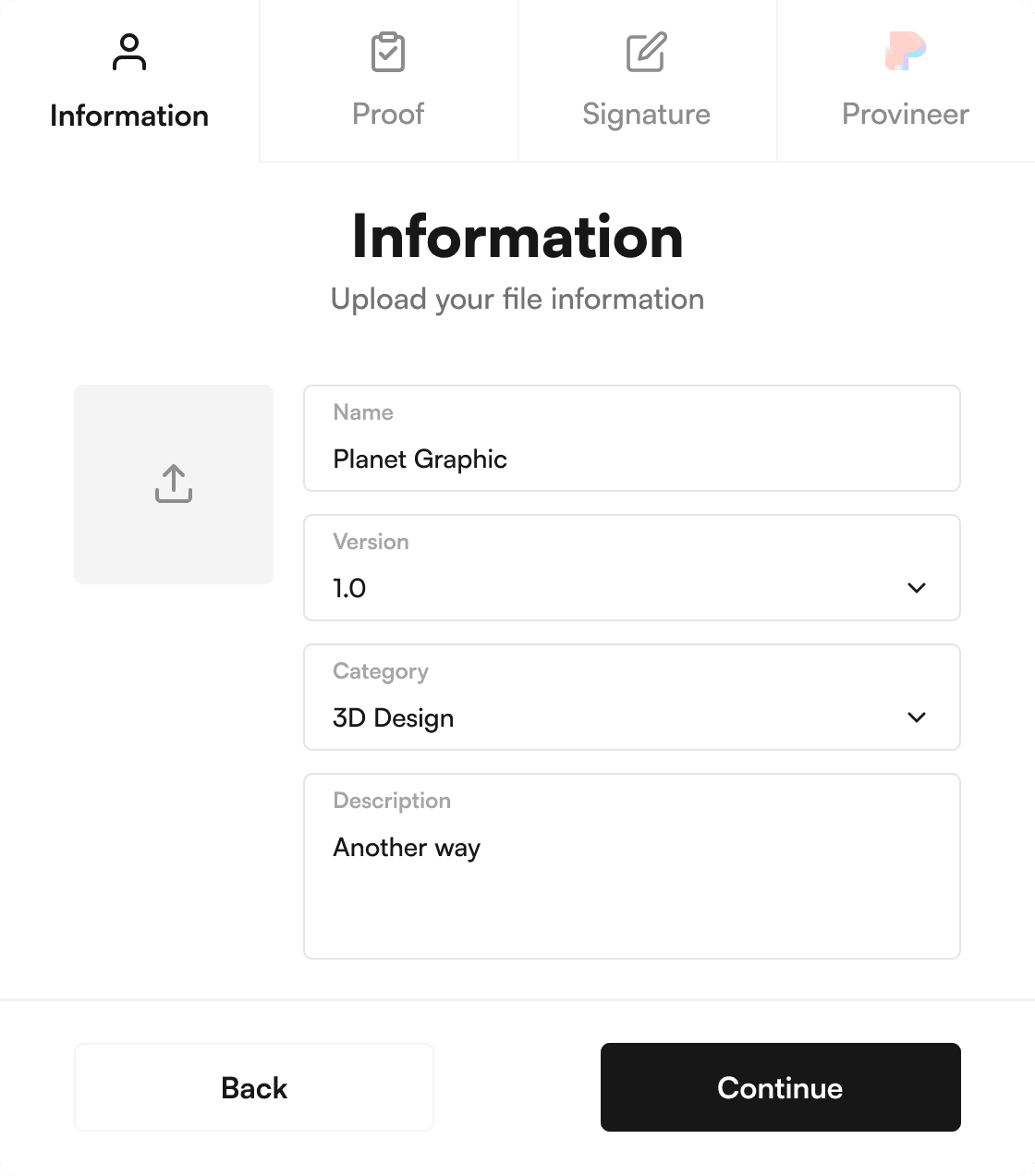This screenshot has width=1035, height=1176.
Task: Click the Back button
Action: 253,1087
